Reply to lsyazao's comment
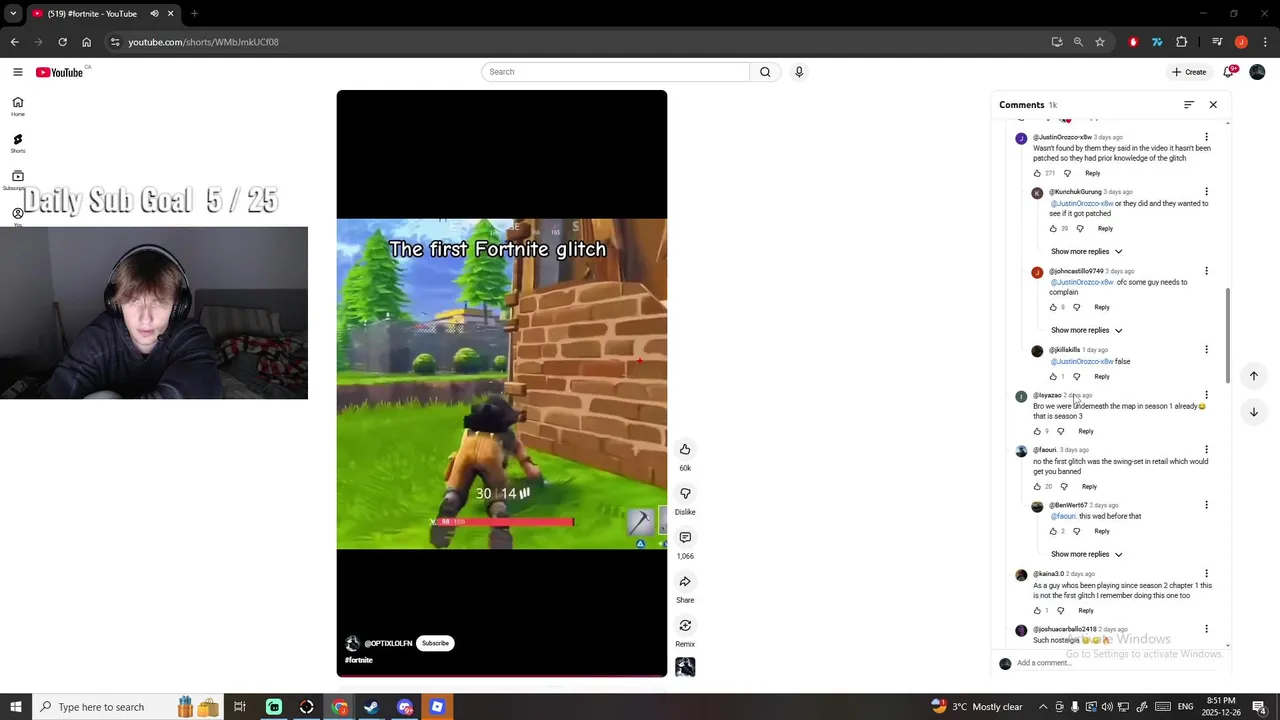Screen dimensions: 1280x720 (x=1085, y=432)
